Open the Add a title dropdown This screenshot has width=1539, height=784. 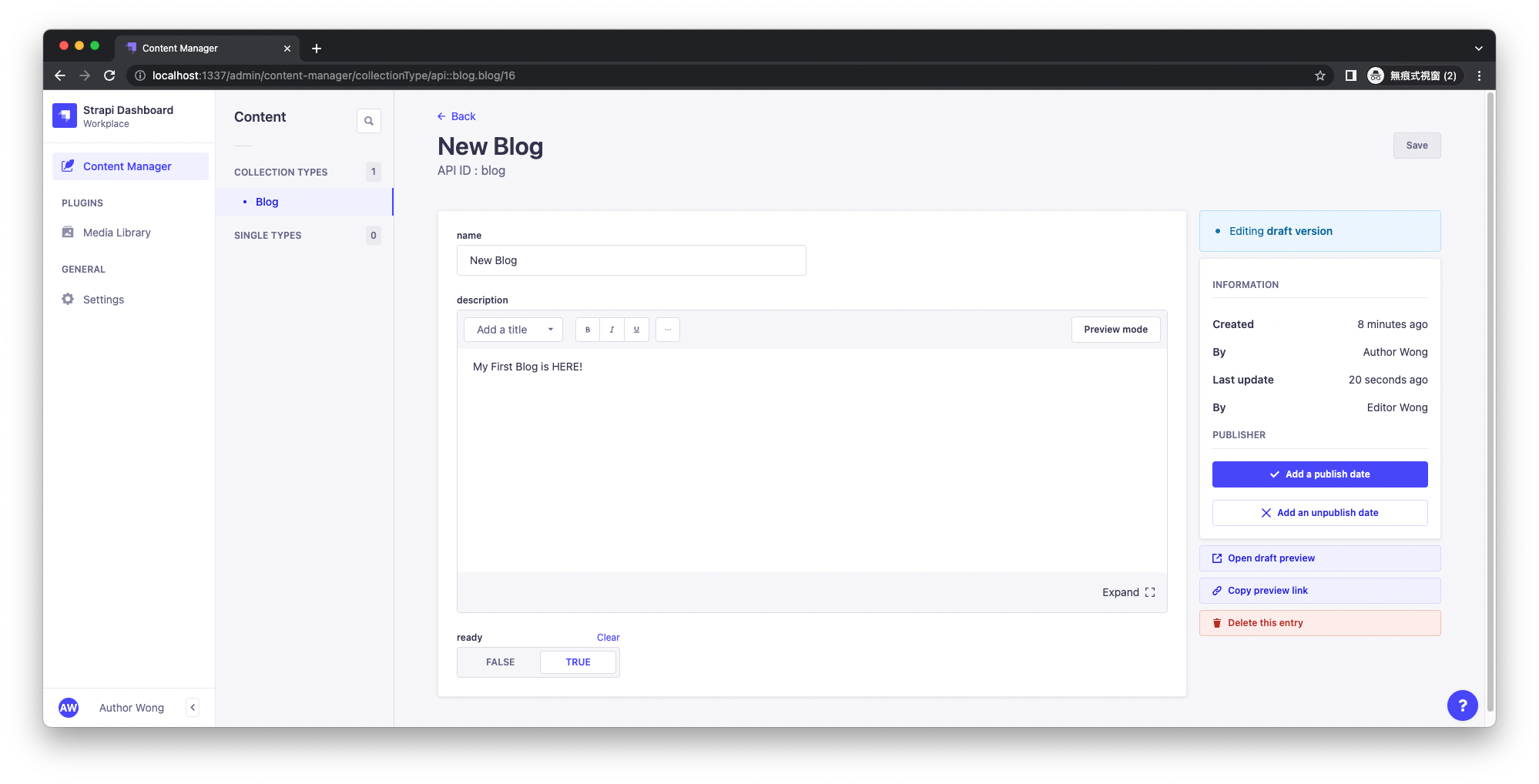512,330
